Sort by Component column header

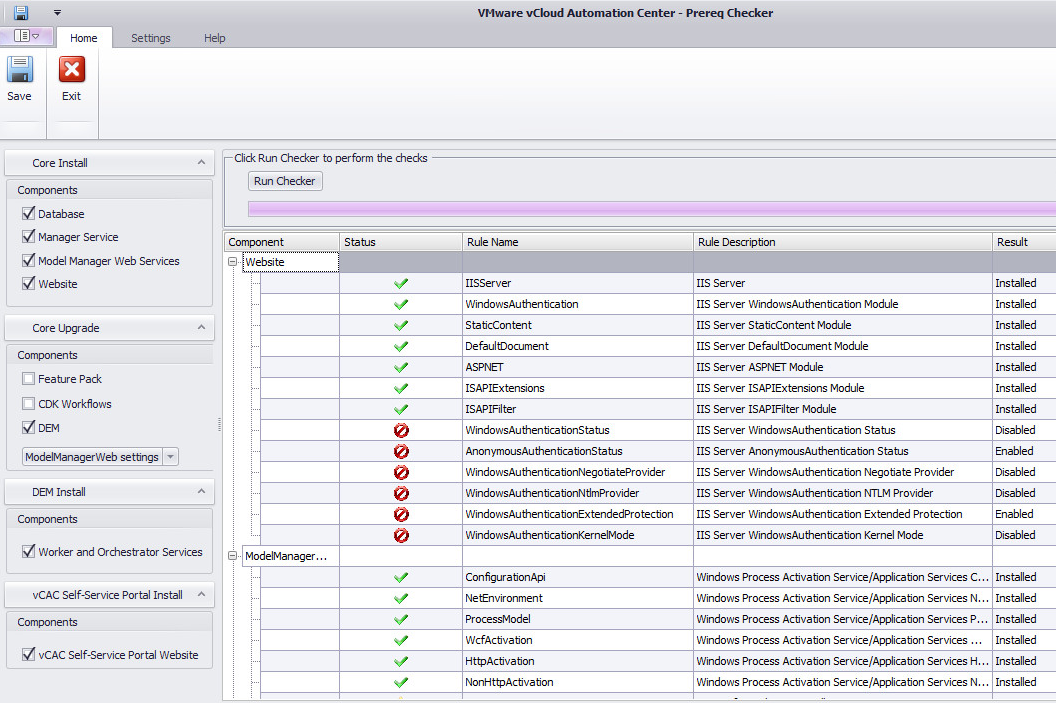click(x=282, y=242)
